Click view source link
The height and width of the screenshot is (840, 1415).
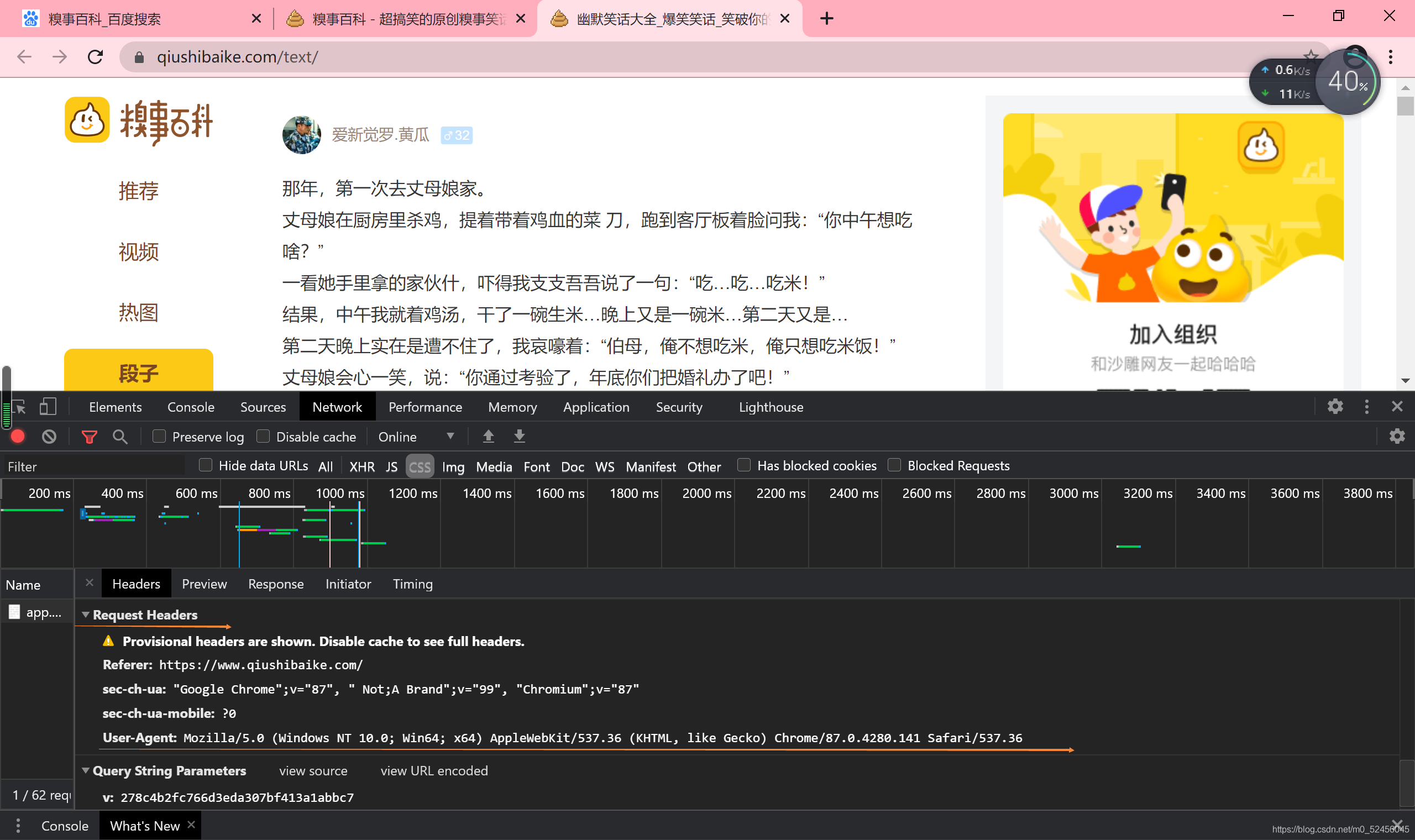coord(313,771)
